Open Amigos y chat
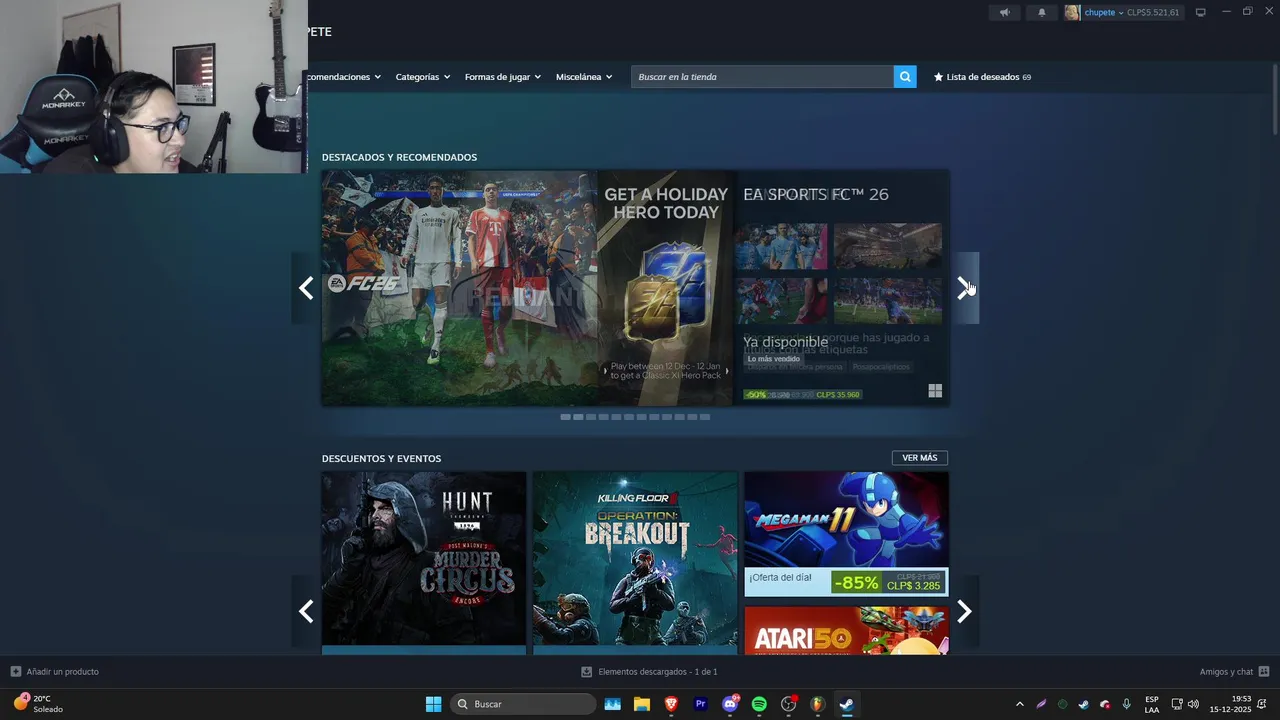 [x=1234, y=672]
